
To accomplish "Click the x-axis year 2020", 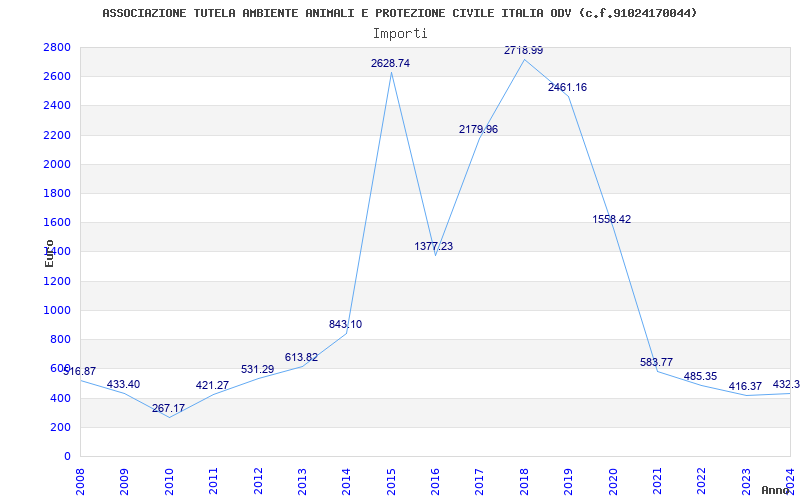I will coord(613,481).
